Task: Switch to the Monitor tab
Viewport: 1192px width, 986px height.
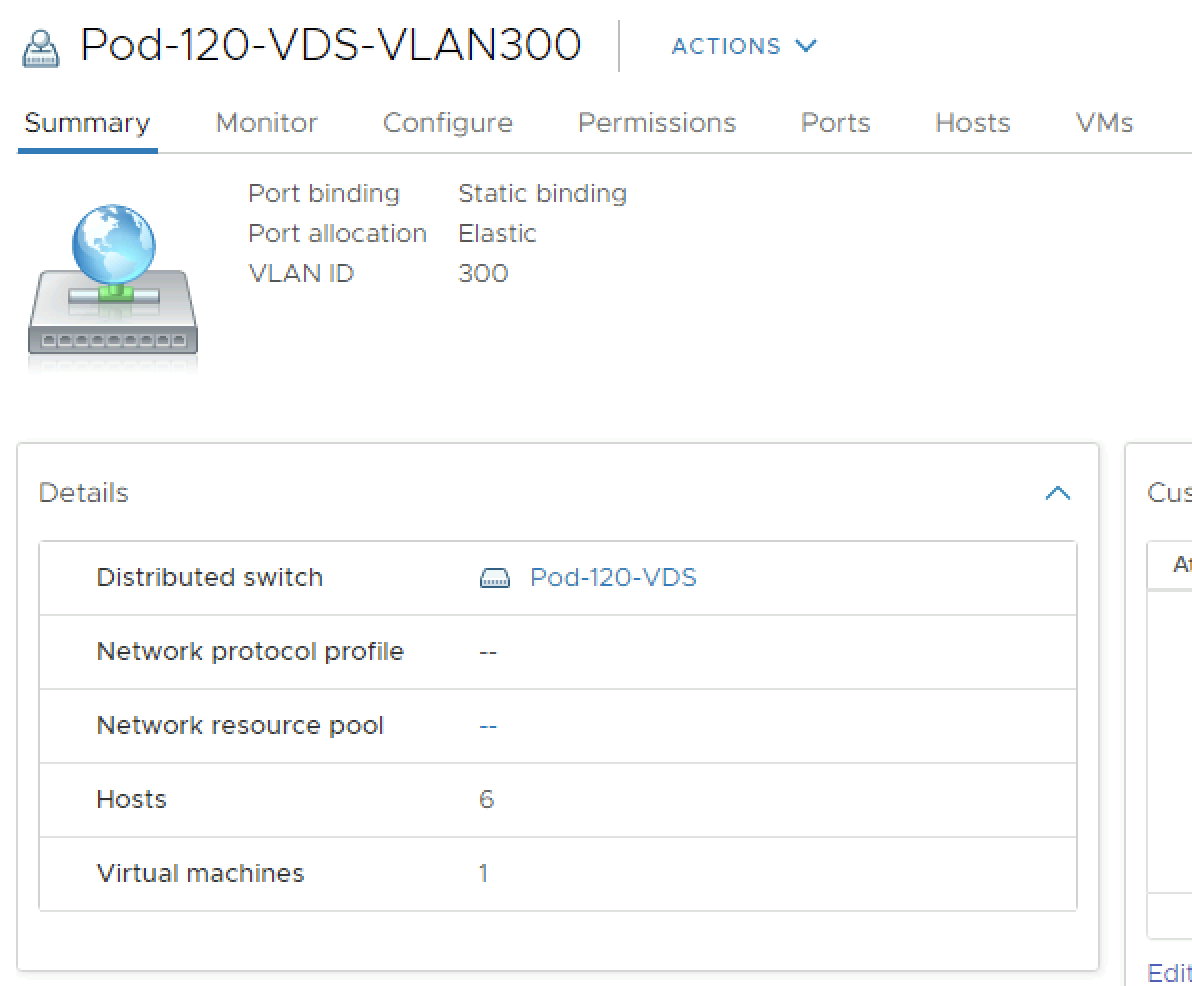Action: (x=266, y=123)
